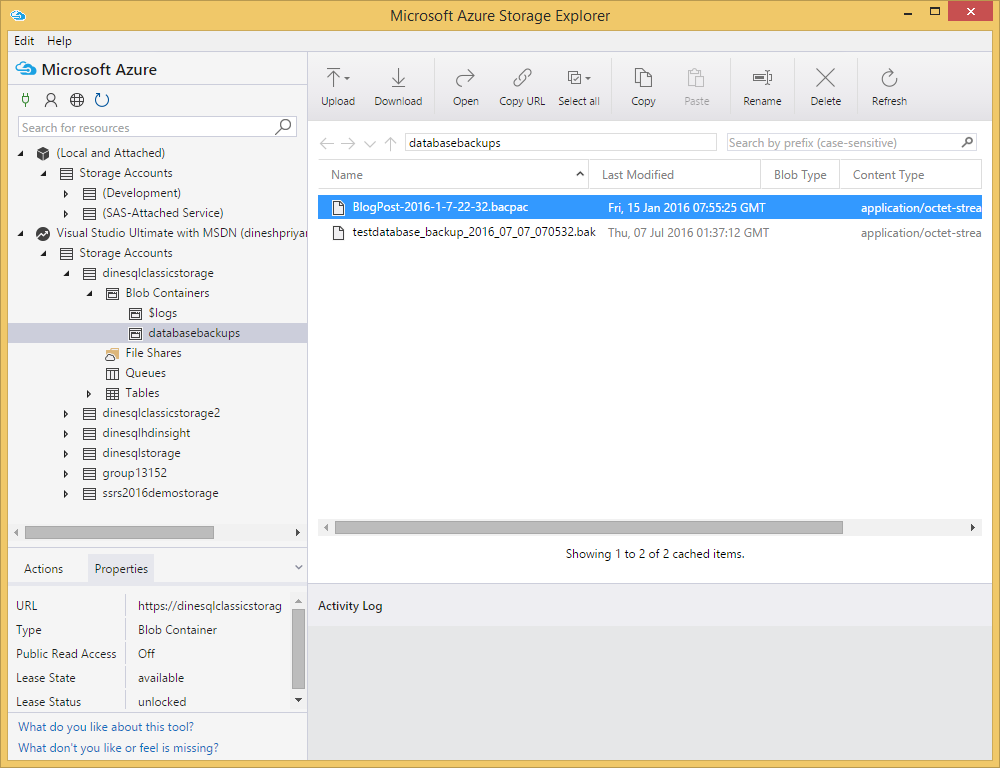This screenshot has height=768, width=1000.
Task: Expand the Tables node
Action: [89, 394]
